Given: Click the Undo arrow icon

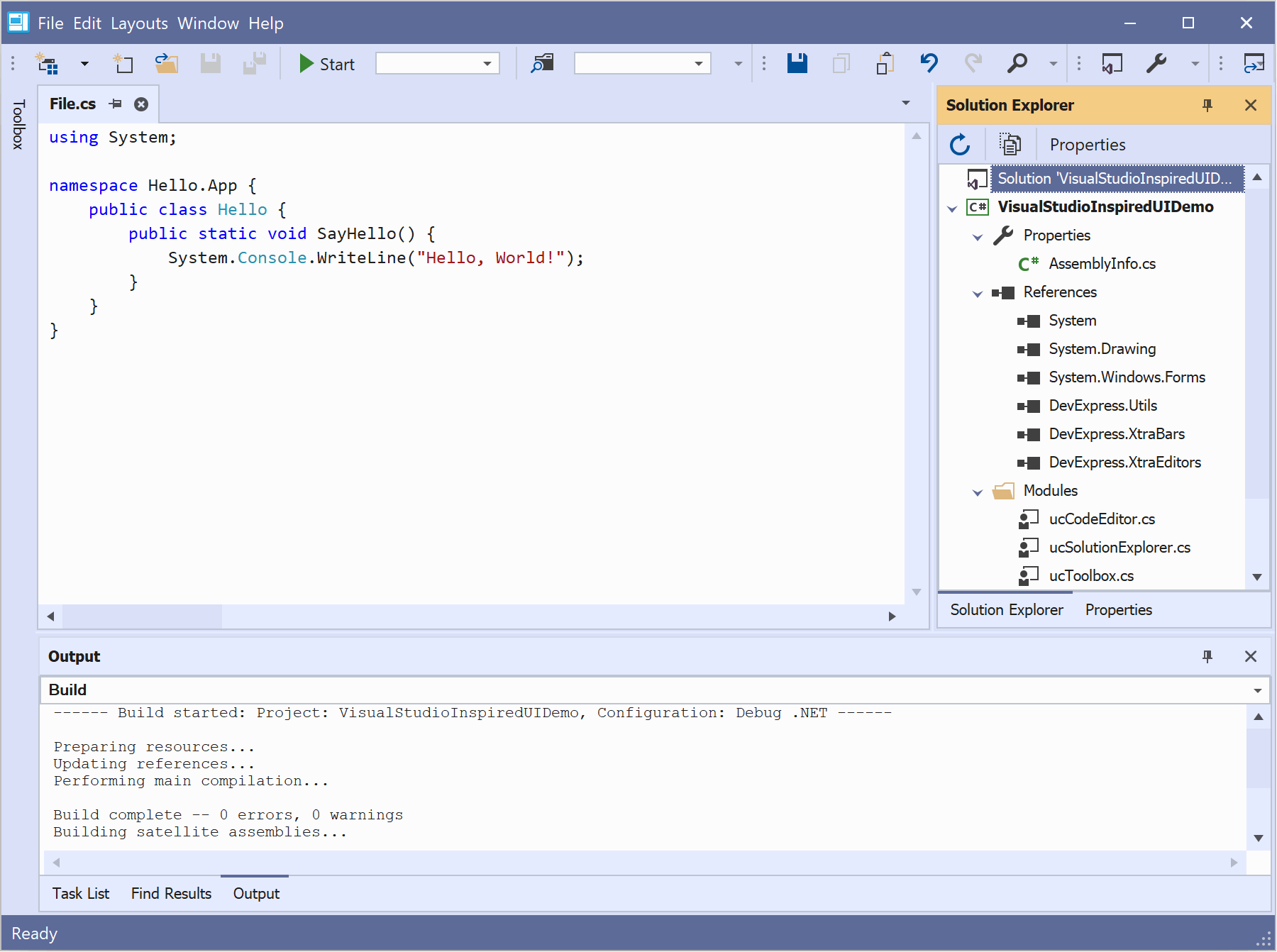Looking at the screenshot, I should [929, 64].
